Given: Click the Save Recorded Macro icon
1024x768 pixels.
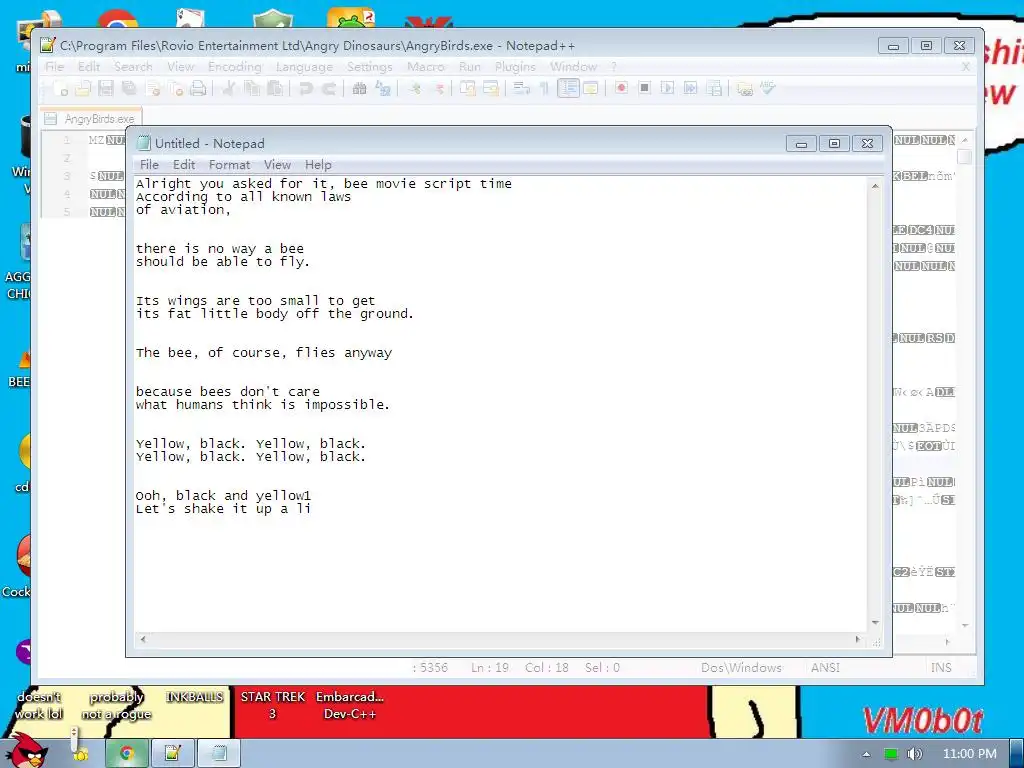Looking at the screenshot, I should tap(714, 88).
